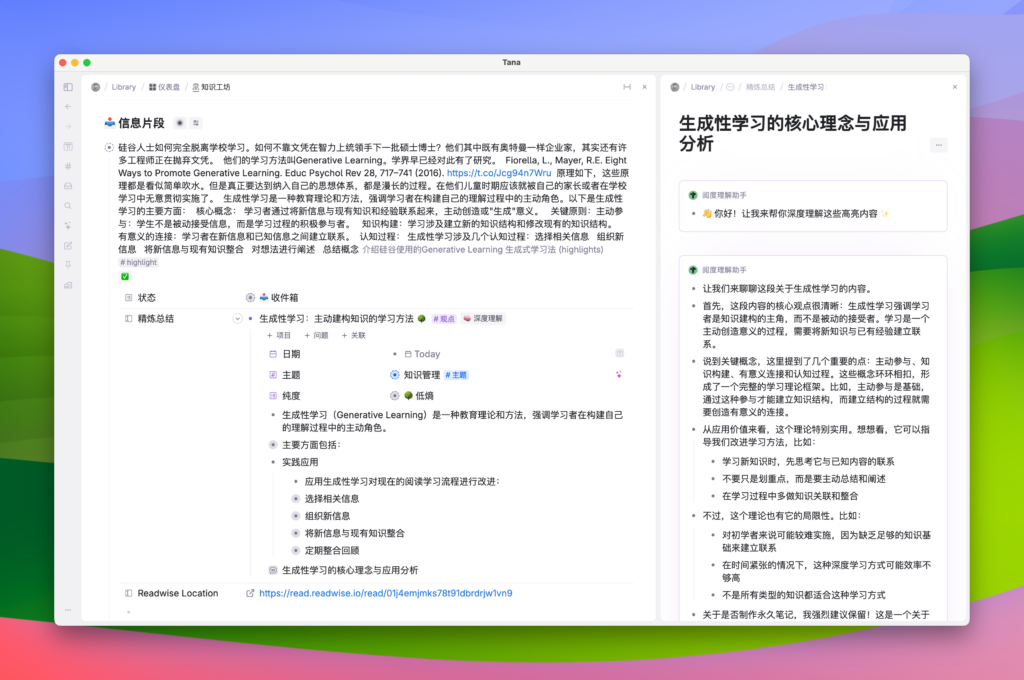Click the chat icon before 生成性学习的核心理念与应用分析
The width and height of the screenshot is (1024, 680).
(273, 570)
